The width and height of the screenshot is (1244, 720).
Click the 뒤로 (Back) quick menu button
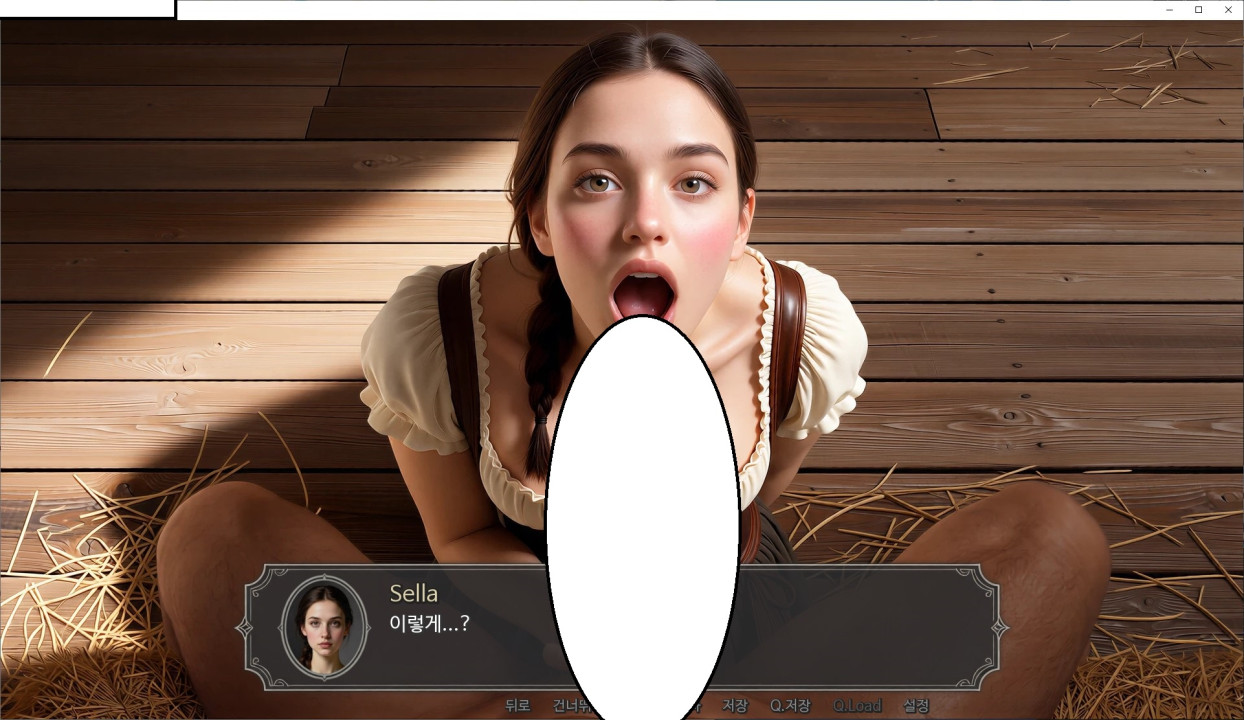[x=517, y=705]
